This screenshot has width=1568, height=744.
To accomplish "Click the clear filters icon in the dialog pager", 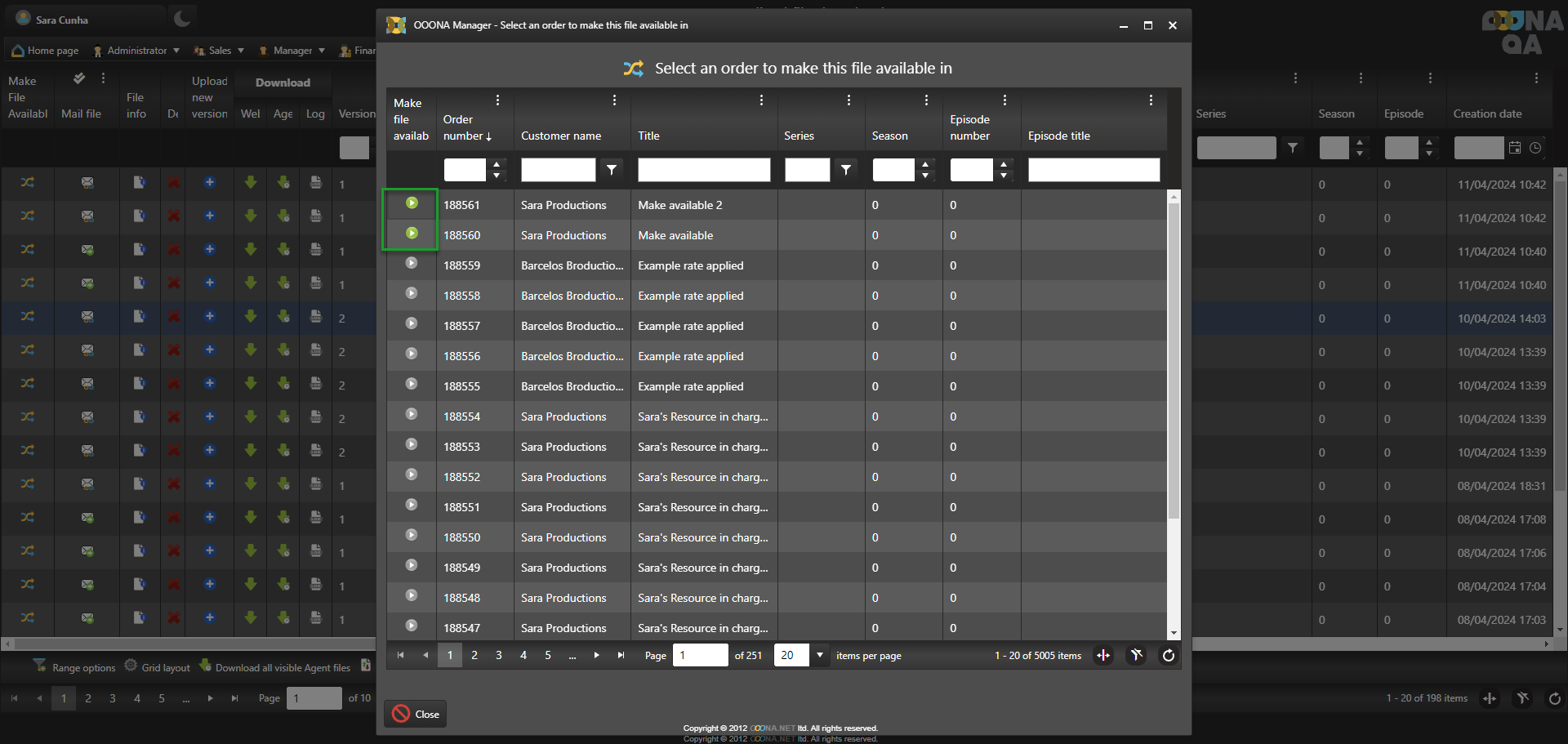I will (1136, 655).
